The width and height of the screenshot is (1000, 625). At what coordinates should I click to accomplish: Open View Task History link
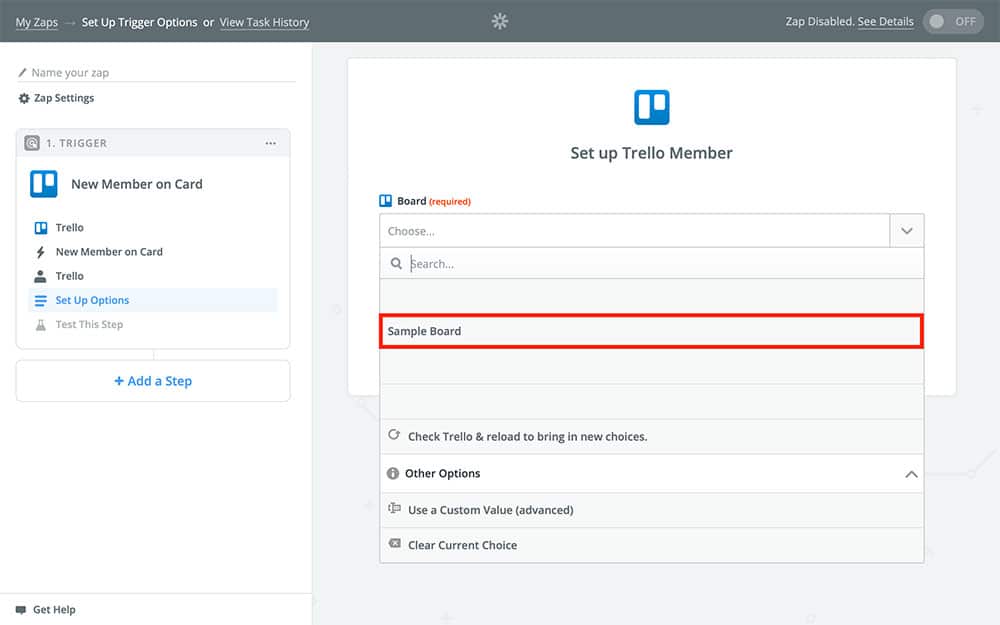pos(264,22)
